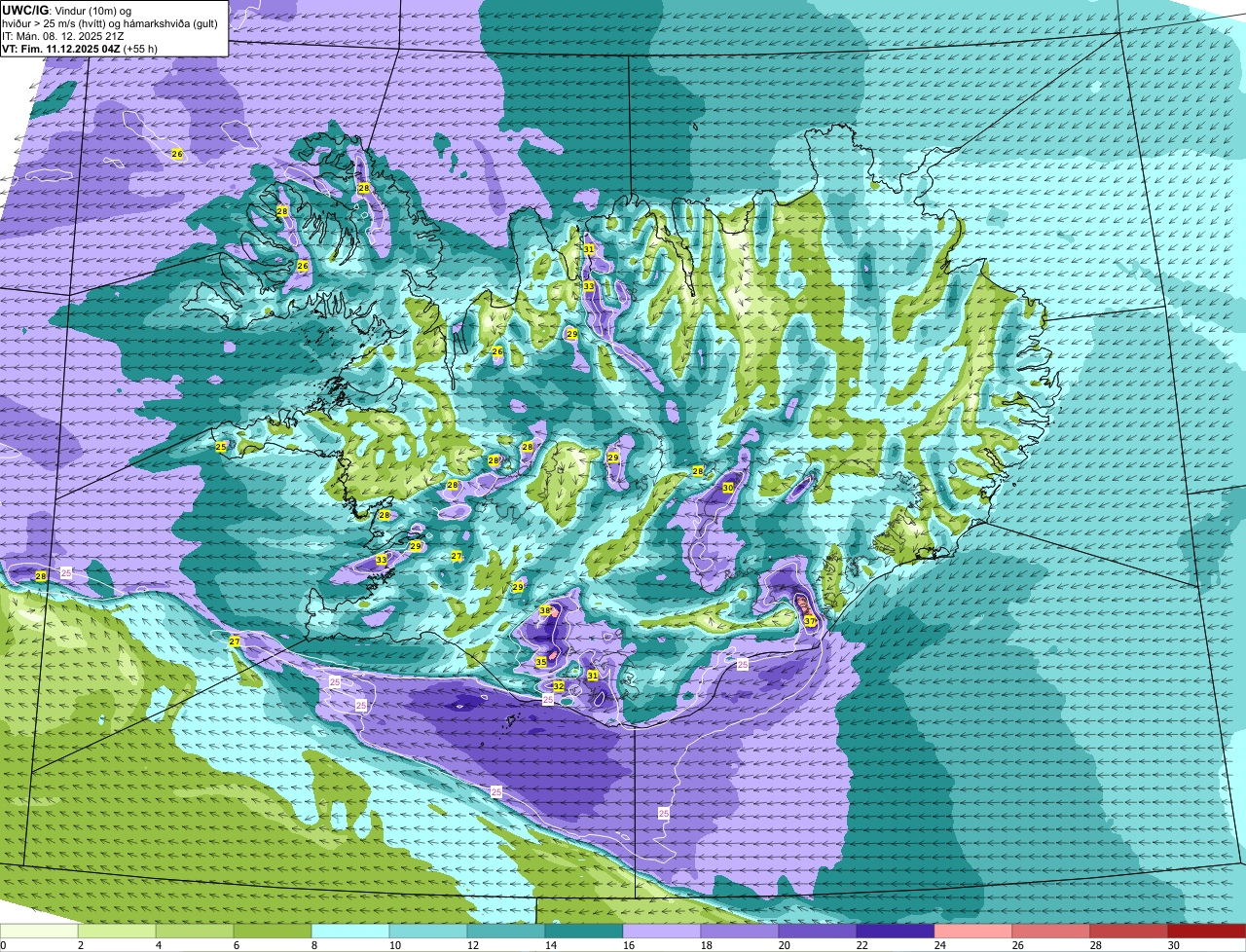
Task: Select the 18–20 m/s purple legend swatch
Action: coord(740,931)
